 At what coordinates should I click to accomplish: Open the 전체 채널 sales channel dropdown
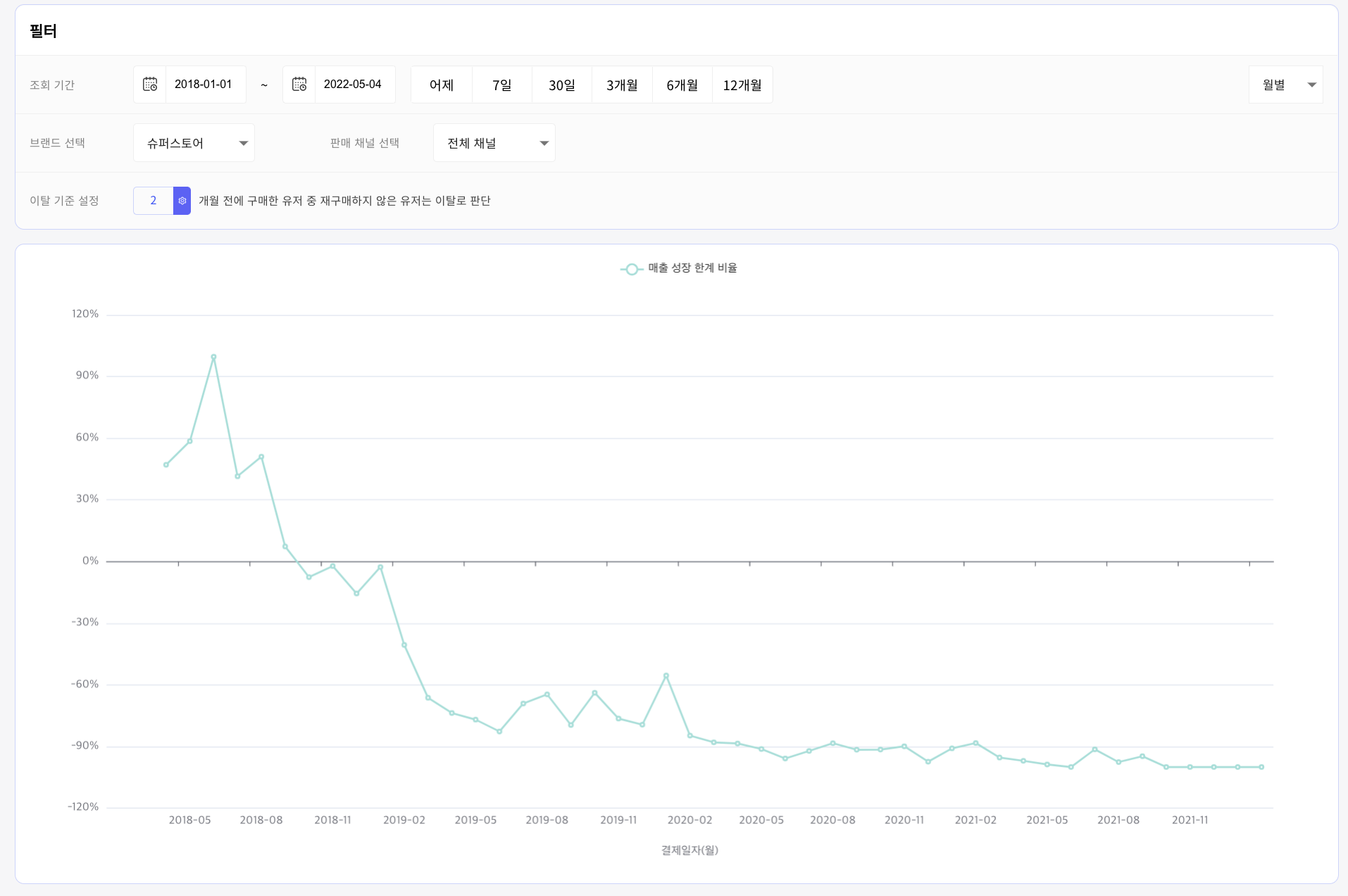(494, 143)
